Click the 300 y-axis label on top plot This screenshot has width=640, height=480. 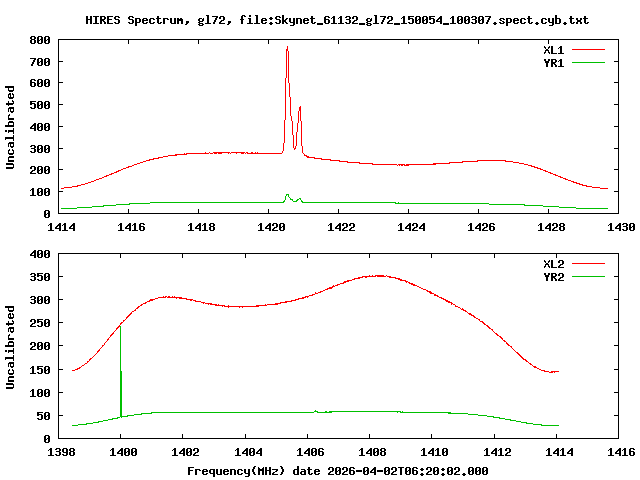point(40,149)
